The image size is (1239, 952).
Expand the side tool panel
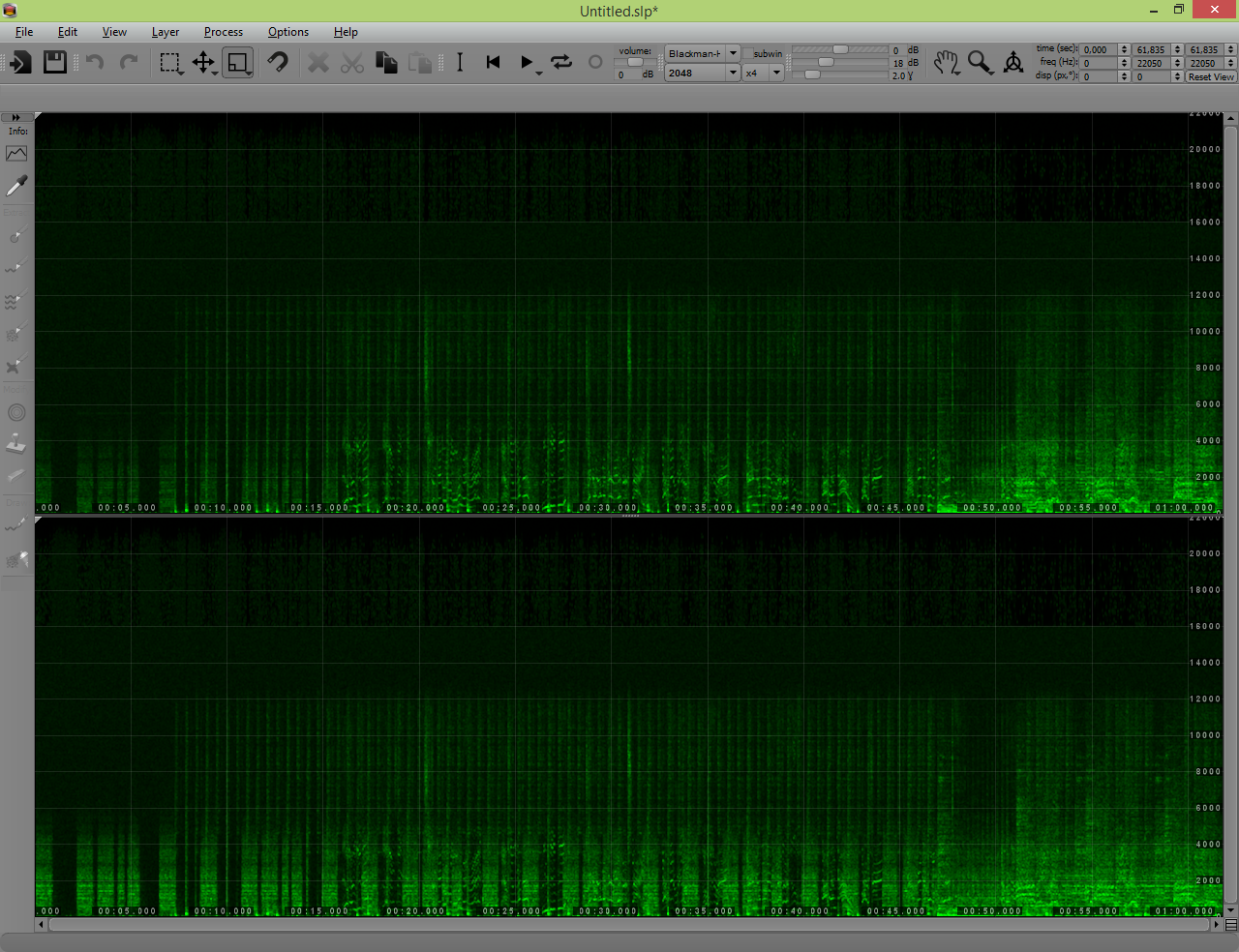point(16,118)
